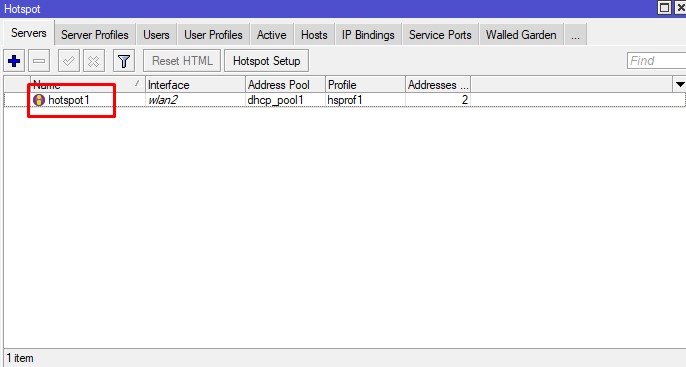The image size is (686, 367).
Task: Open the Walled Garden tab
Action: (521, 35)
